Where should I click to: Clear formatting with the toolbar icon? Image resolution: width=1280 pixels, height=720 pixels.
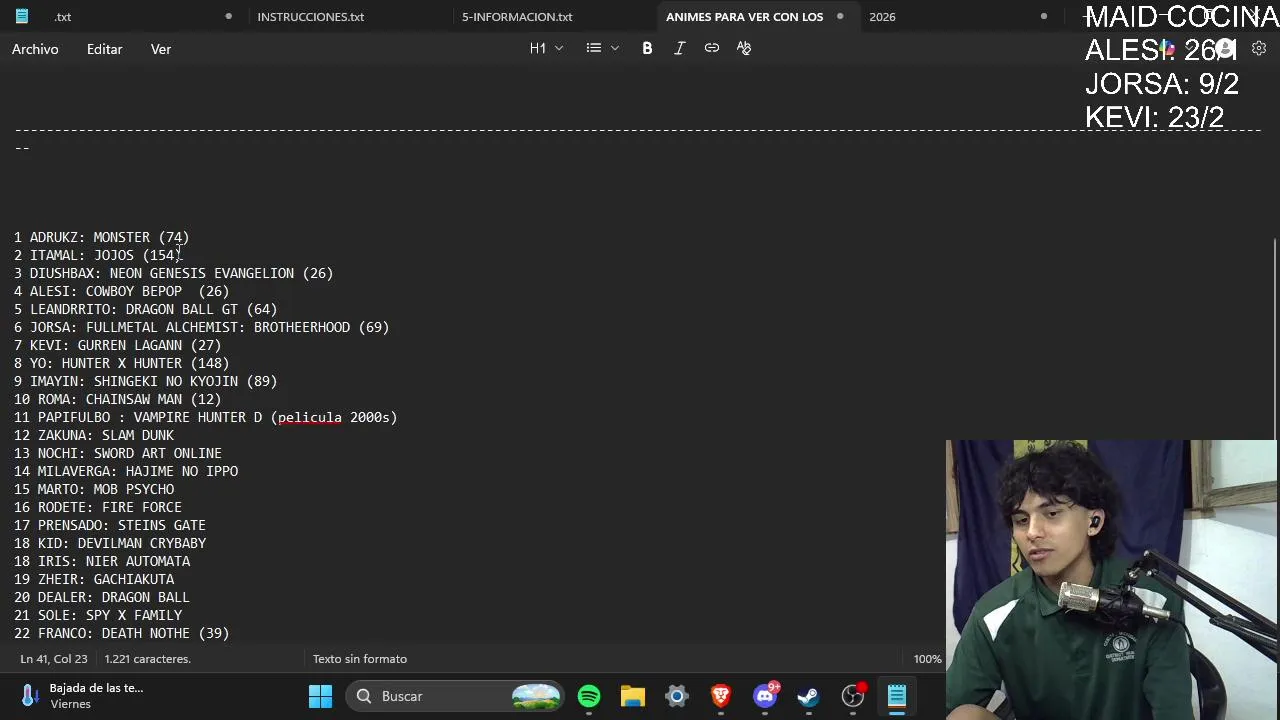coord(744,48)
